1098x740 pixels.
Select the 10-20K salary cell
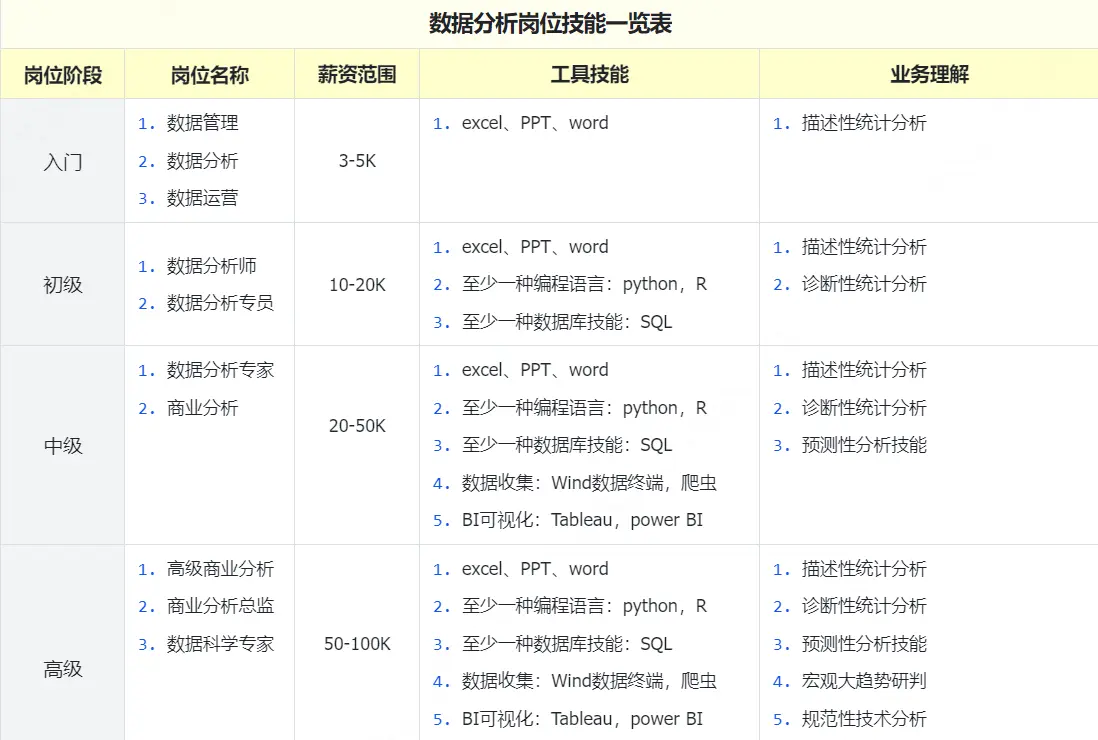(x=357, y=285)
